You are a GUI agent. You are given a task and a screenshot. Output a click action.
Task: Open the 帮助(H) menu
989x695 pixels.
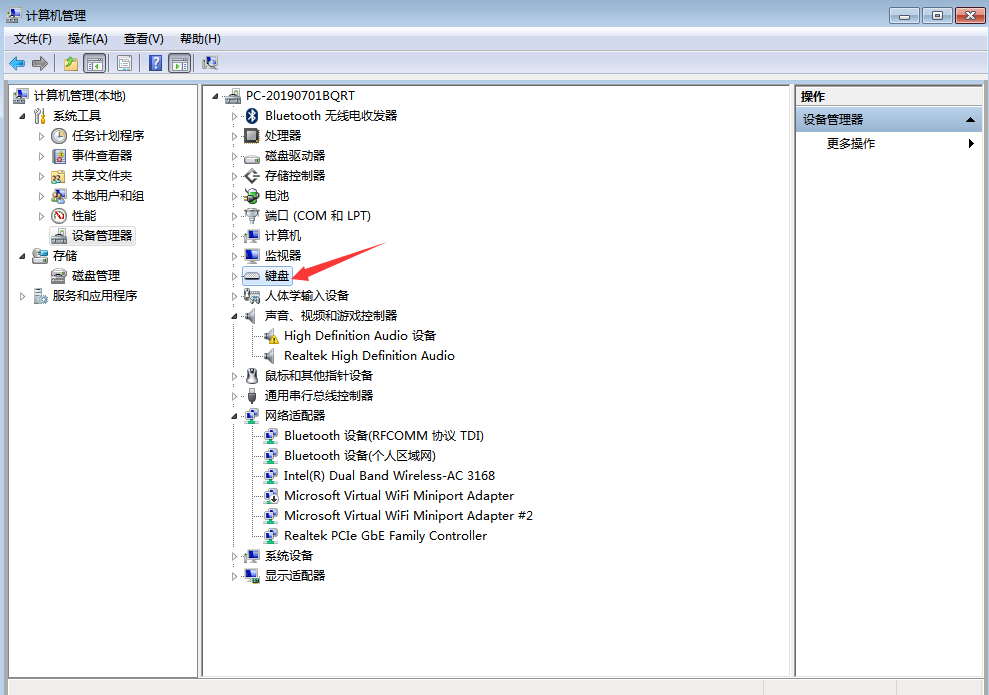point(200,39)
